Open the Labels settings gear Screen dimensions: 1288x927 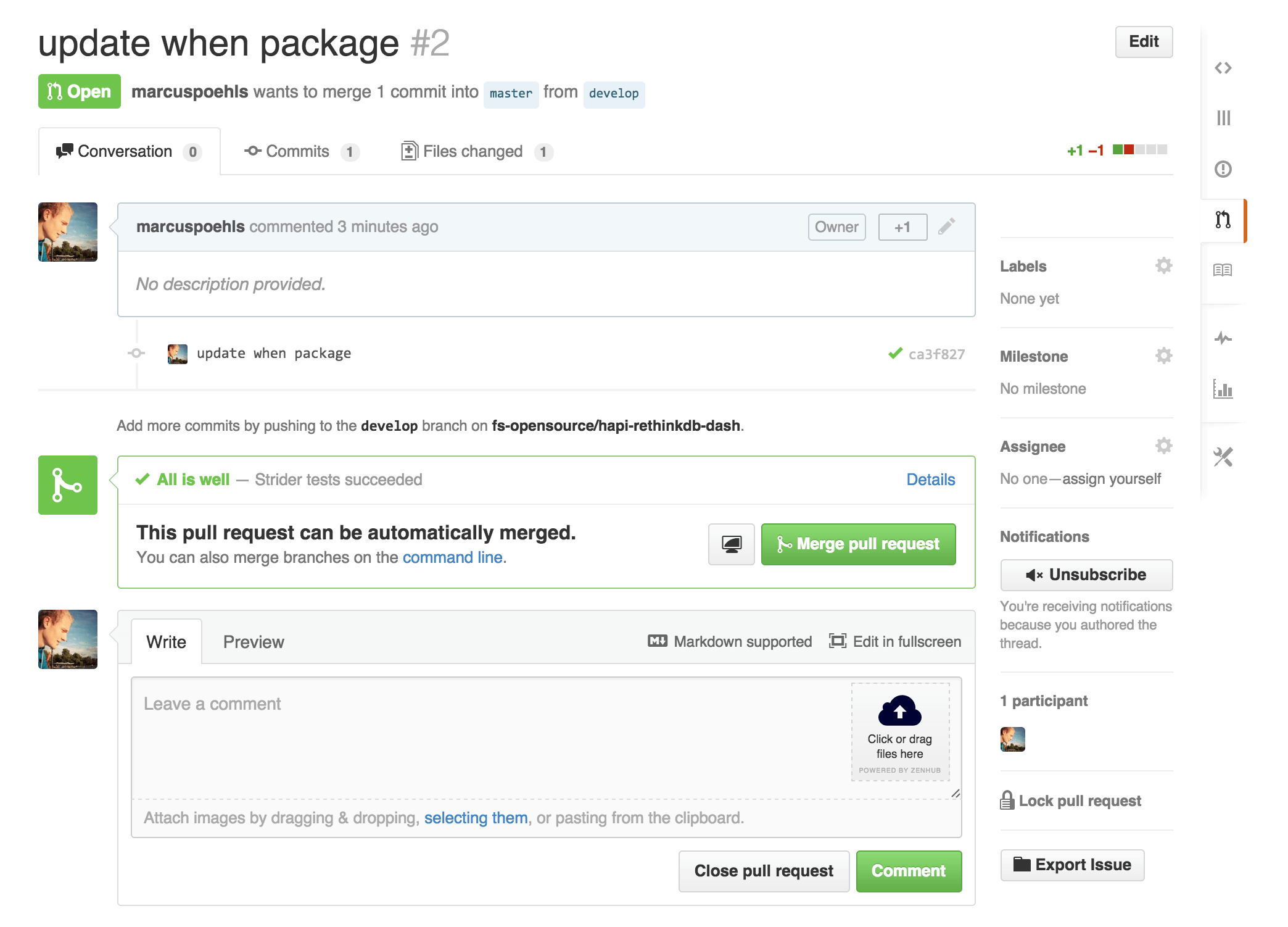[x=1163, y=266]
